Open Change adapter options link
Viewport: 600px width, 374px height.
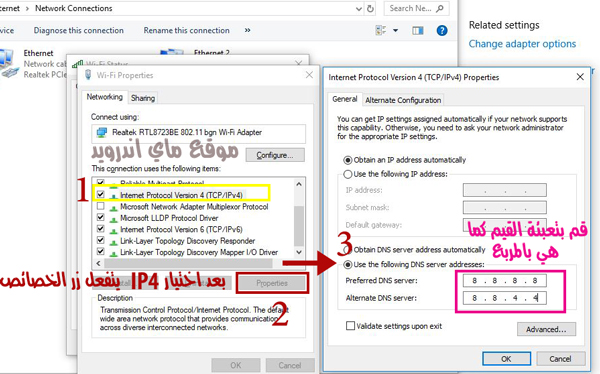pos(522,44)
